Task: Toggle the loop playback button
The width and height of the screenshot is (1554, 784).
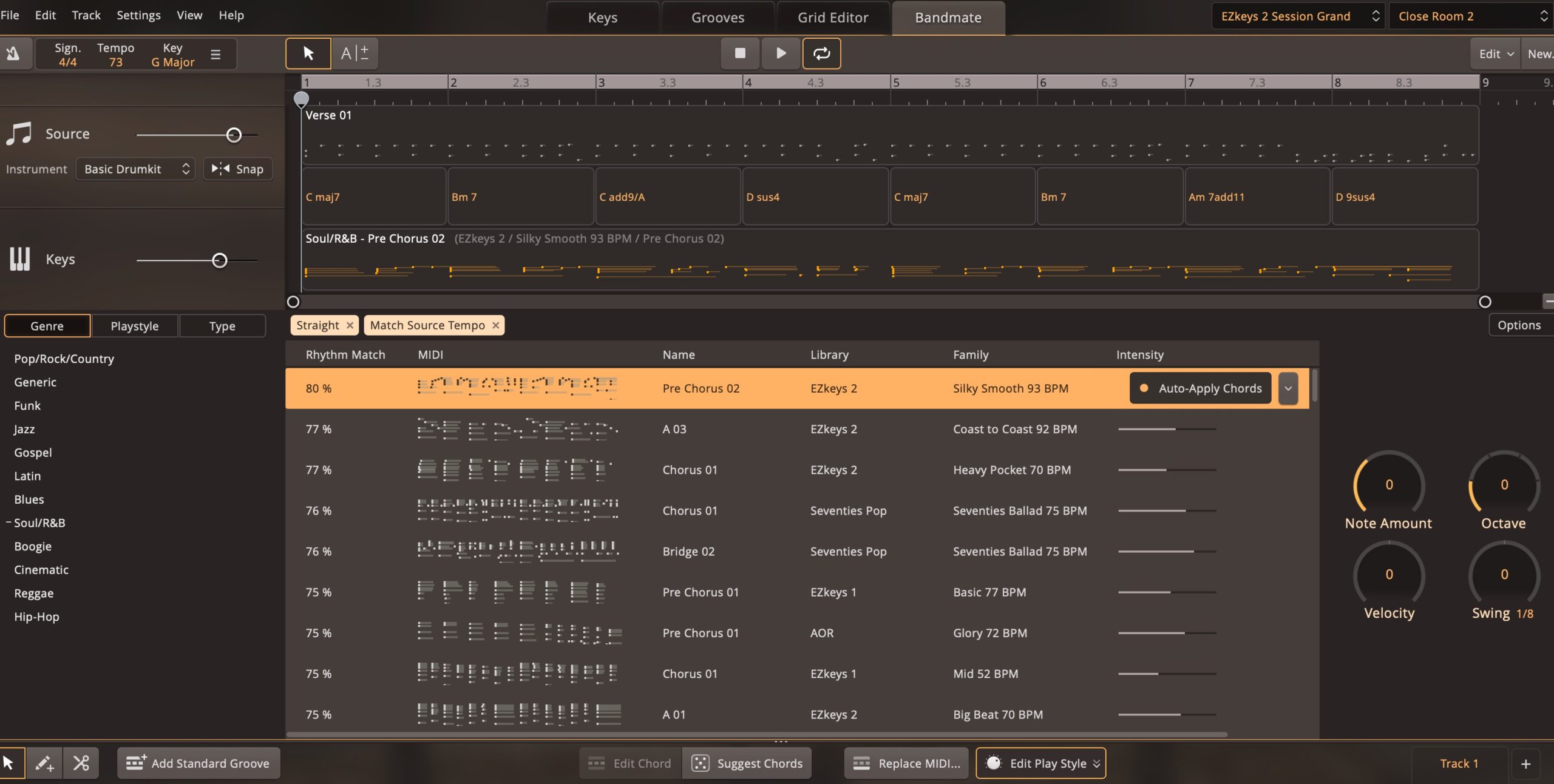Action: pos(821,53)
